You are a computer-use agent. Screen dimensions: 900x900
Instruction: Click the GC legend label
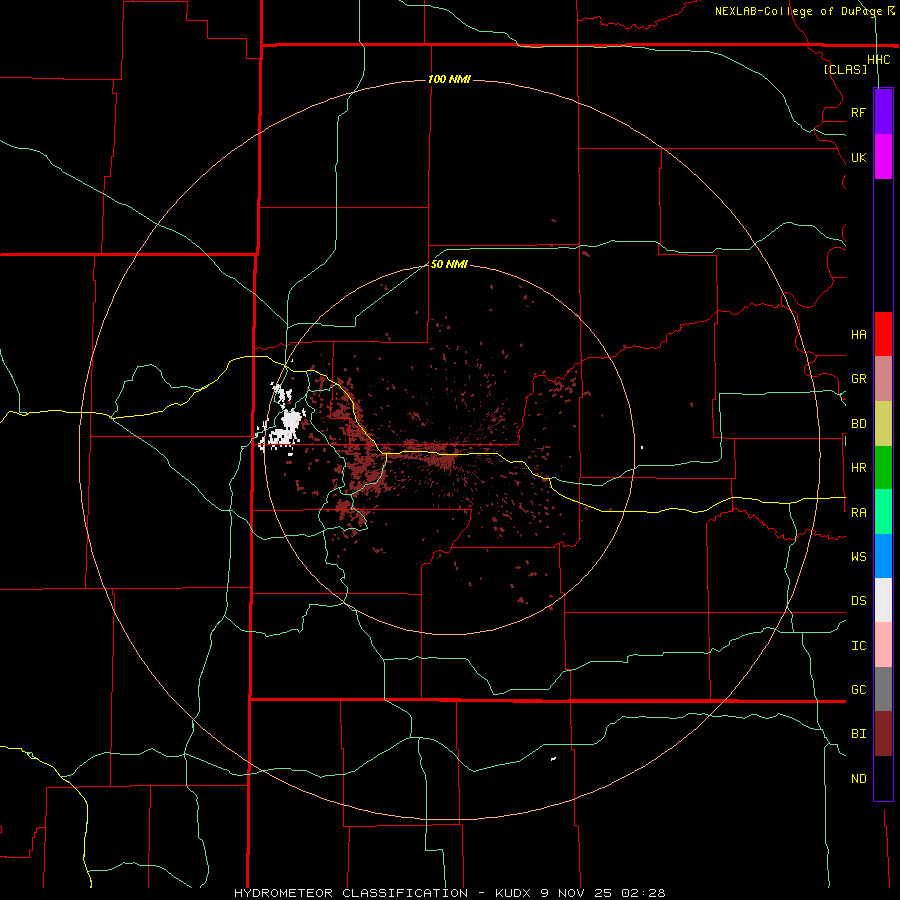(x=859, y=690)
